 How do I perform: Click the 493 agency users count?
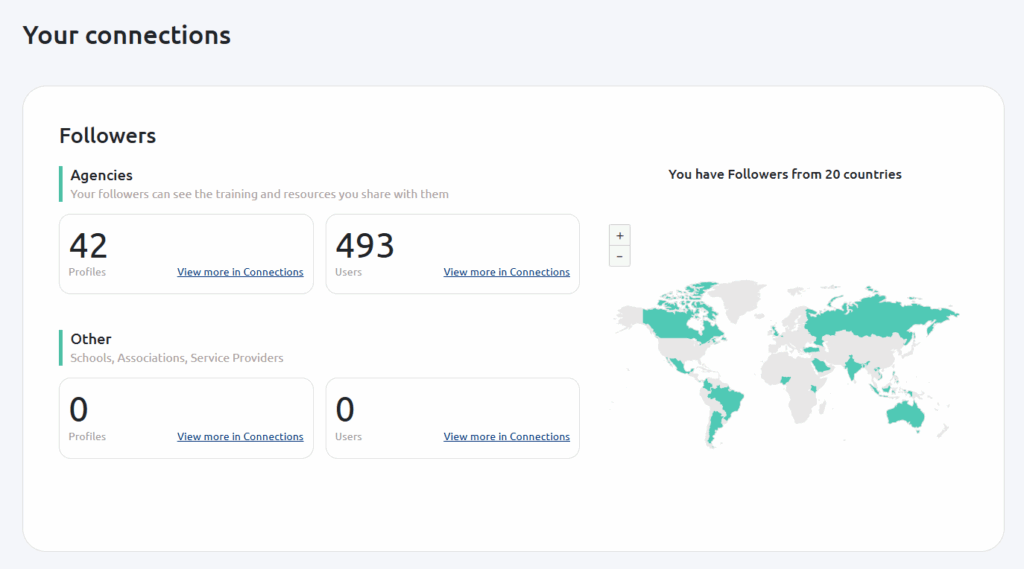coord(364,246)
